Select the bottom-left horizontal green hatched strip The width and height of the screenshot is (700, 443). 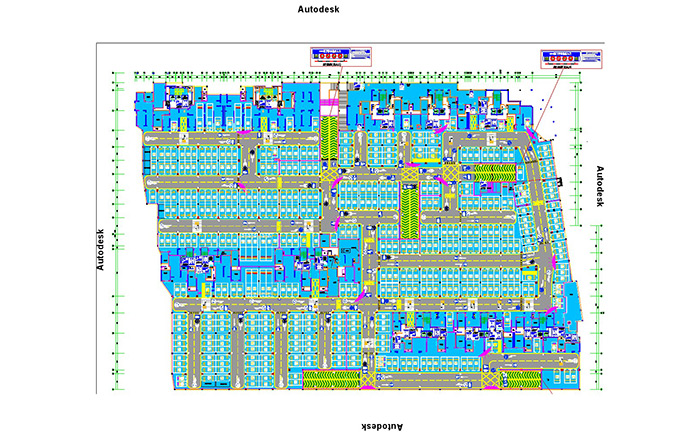(334, 379)
